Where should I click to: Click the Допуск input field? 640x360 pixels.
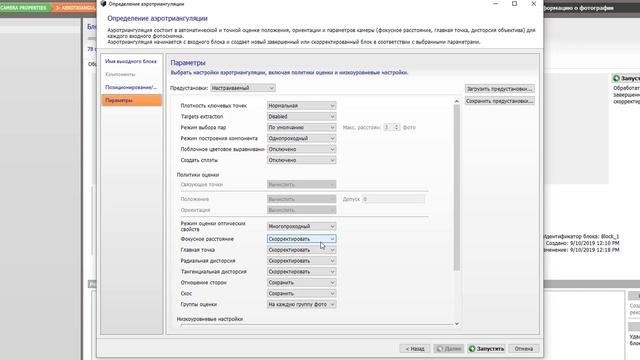[x=393, y=199]
